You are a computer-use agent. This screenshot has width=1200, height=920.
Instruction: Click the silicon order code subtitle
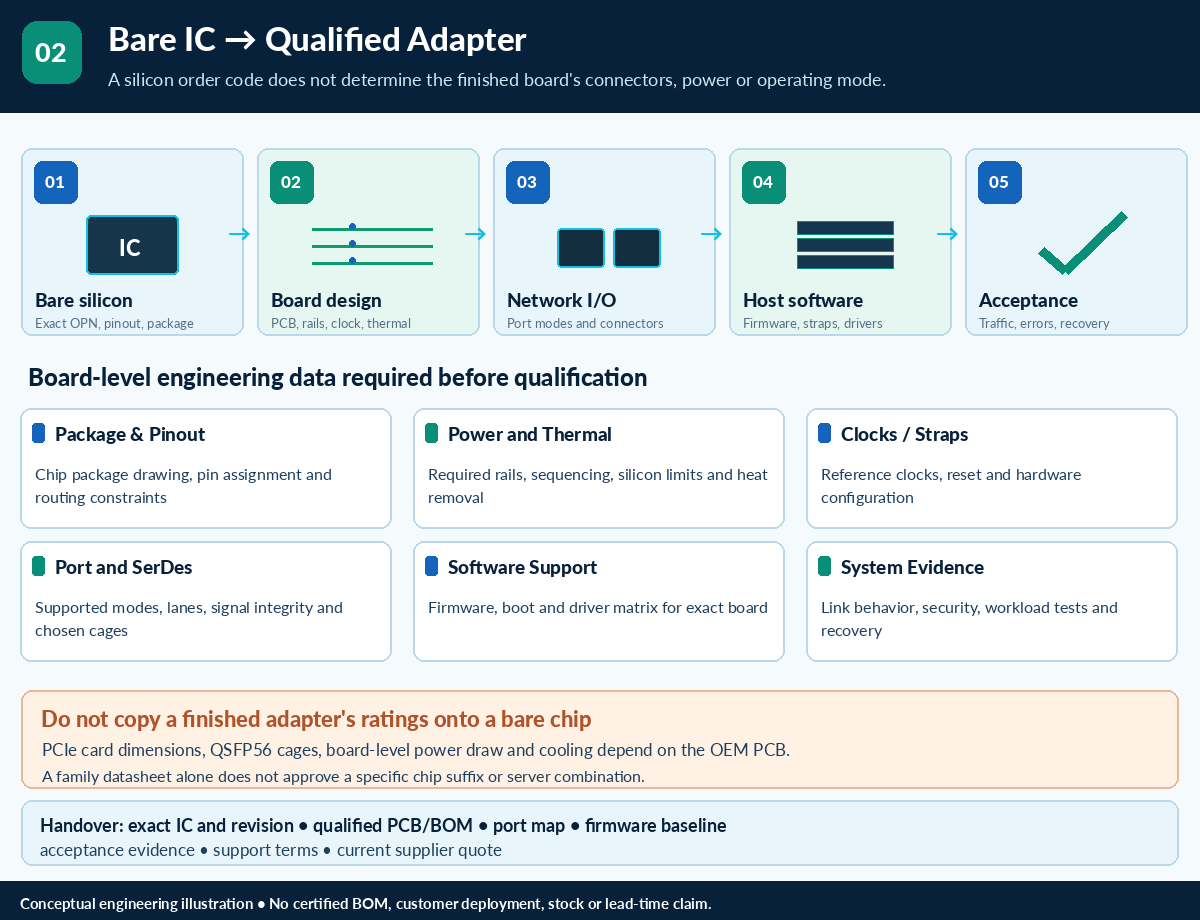tap(497, 80)
